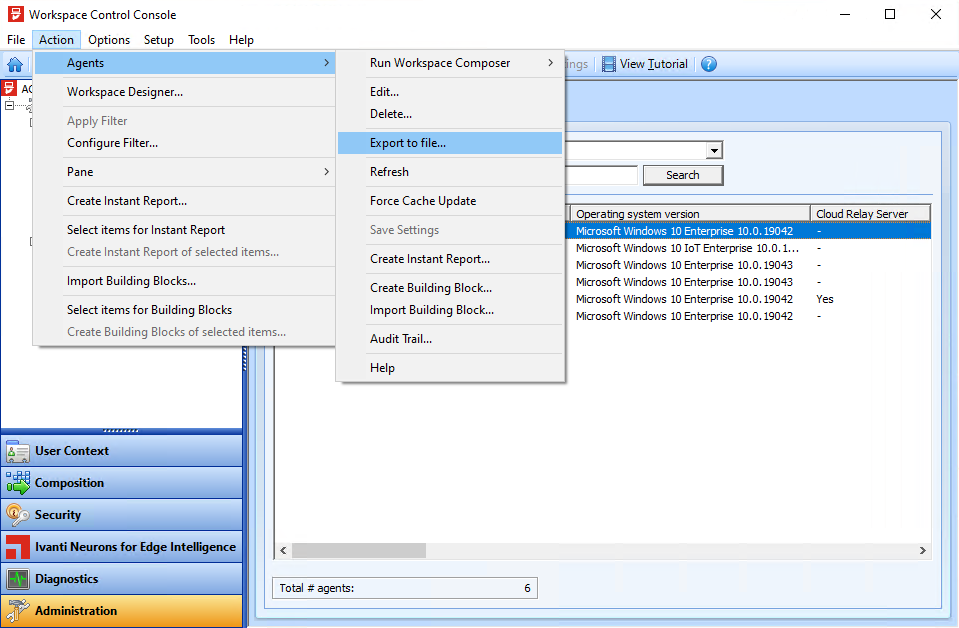Click the scroll right arrow

point(922,550)
